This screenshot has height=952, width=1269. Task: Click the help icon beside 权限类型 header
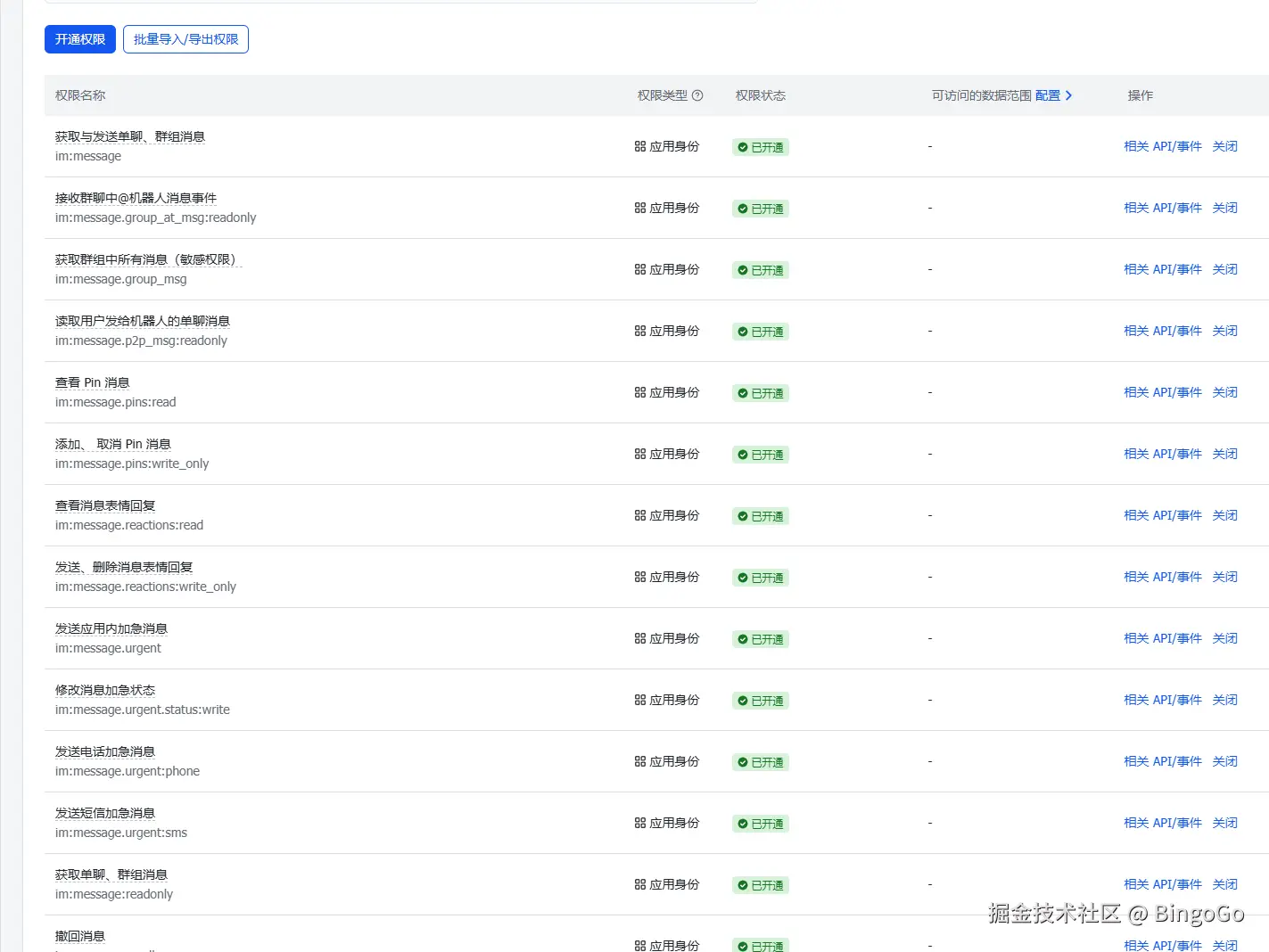(699, 95)
